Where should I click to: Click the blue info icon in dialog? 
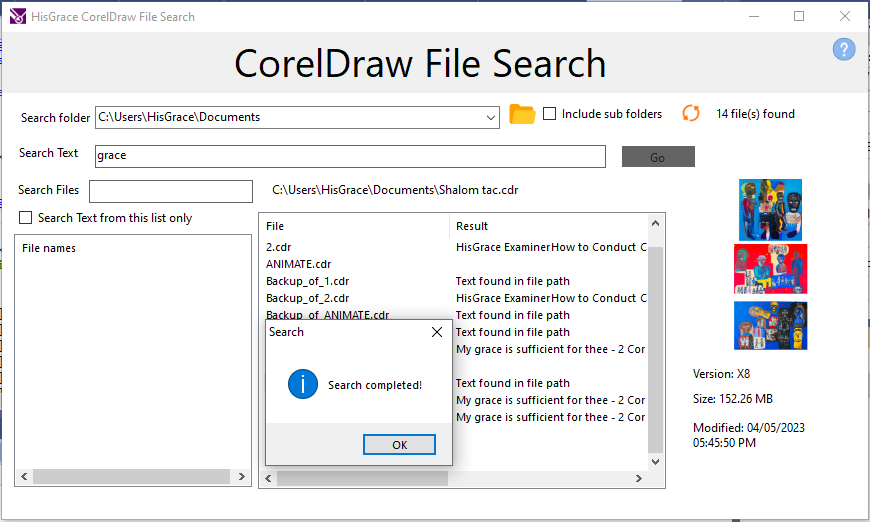[x=302, y=384]
